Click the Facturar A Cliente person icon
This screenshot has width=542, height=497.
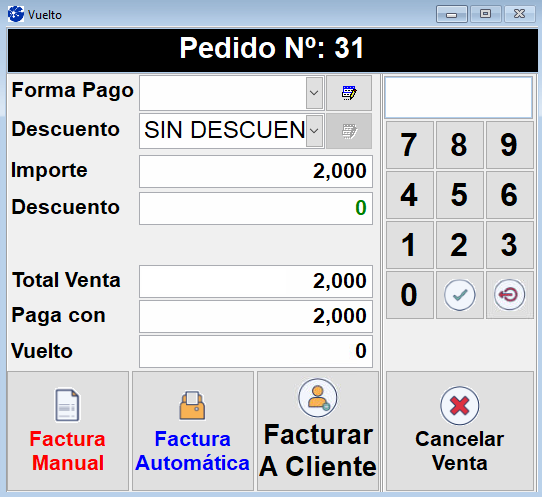318,397
